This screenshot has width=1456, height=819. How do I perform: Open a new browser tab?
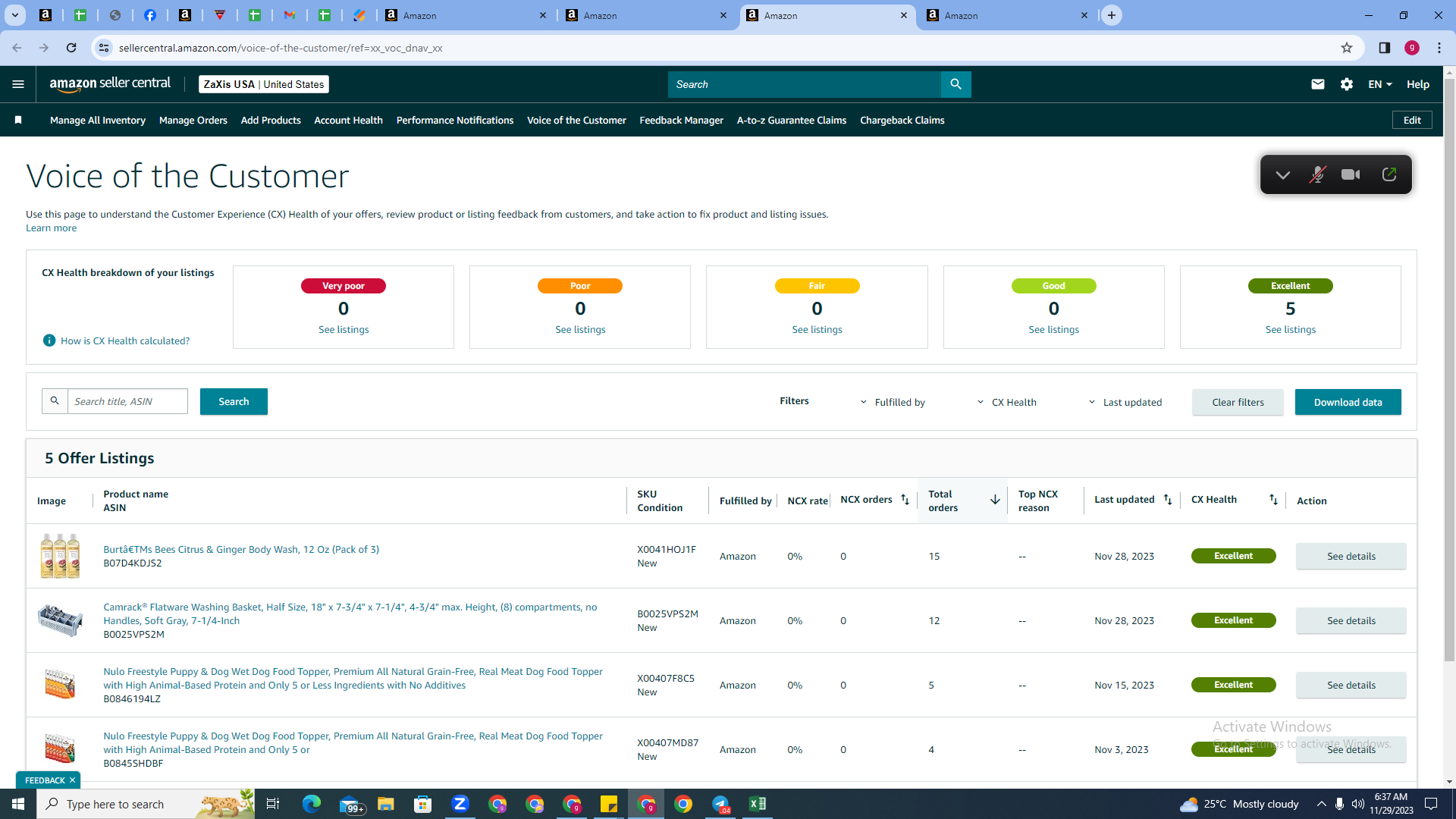pyautogui.click(x=1111, y=15)
